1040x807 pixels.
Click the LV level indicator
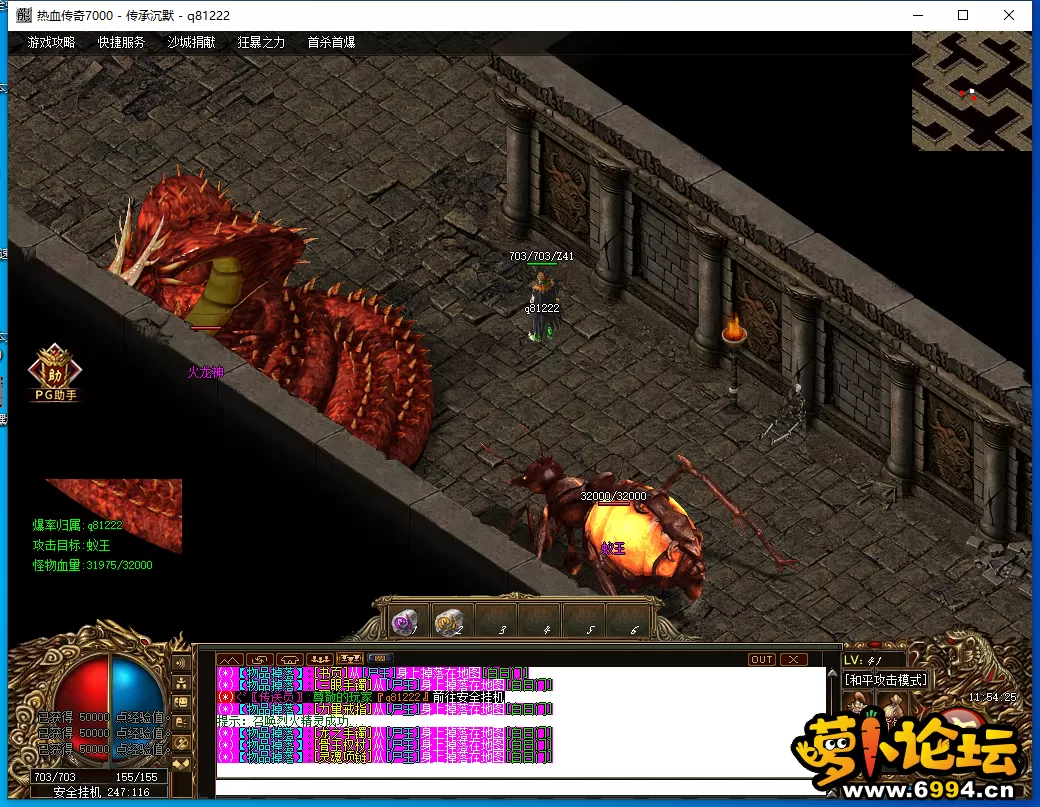(873, 660)
